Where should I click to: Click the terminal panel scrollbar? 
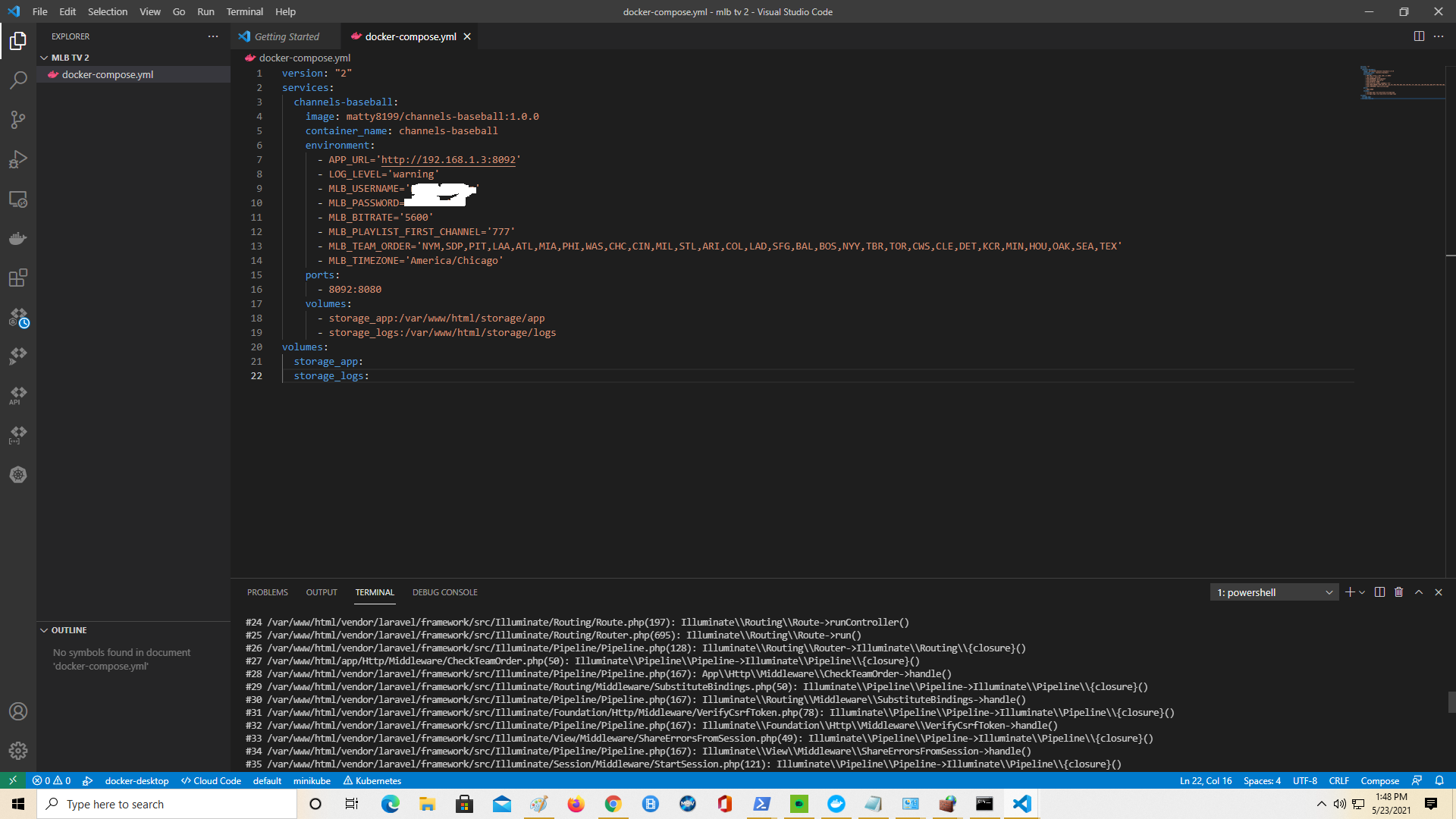[x=1451, y=701]
